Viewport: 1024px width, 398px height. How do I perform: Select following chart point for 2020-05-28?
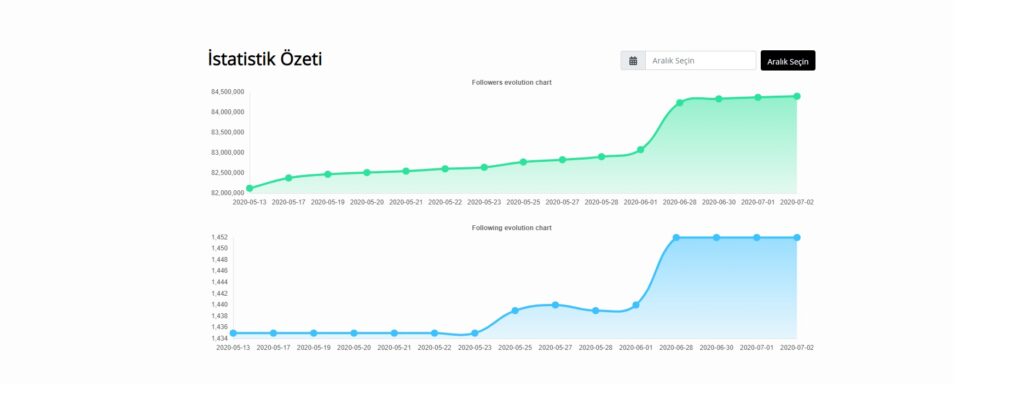pyautogui.click(x=596, y=310)
